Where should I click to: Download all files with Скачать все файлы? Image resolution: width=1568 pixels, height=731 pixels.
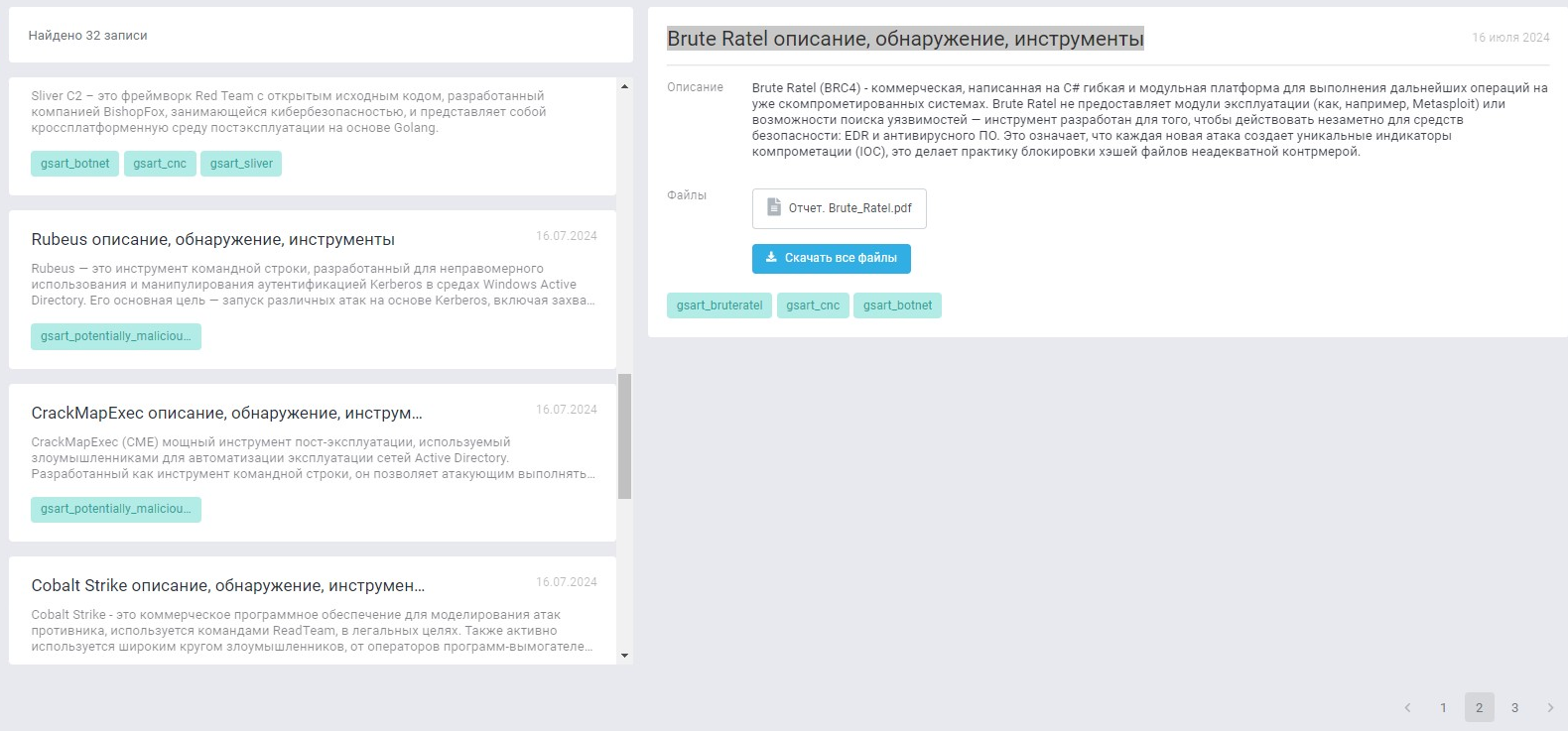point(832,258)
